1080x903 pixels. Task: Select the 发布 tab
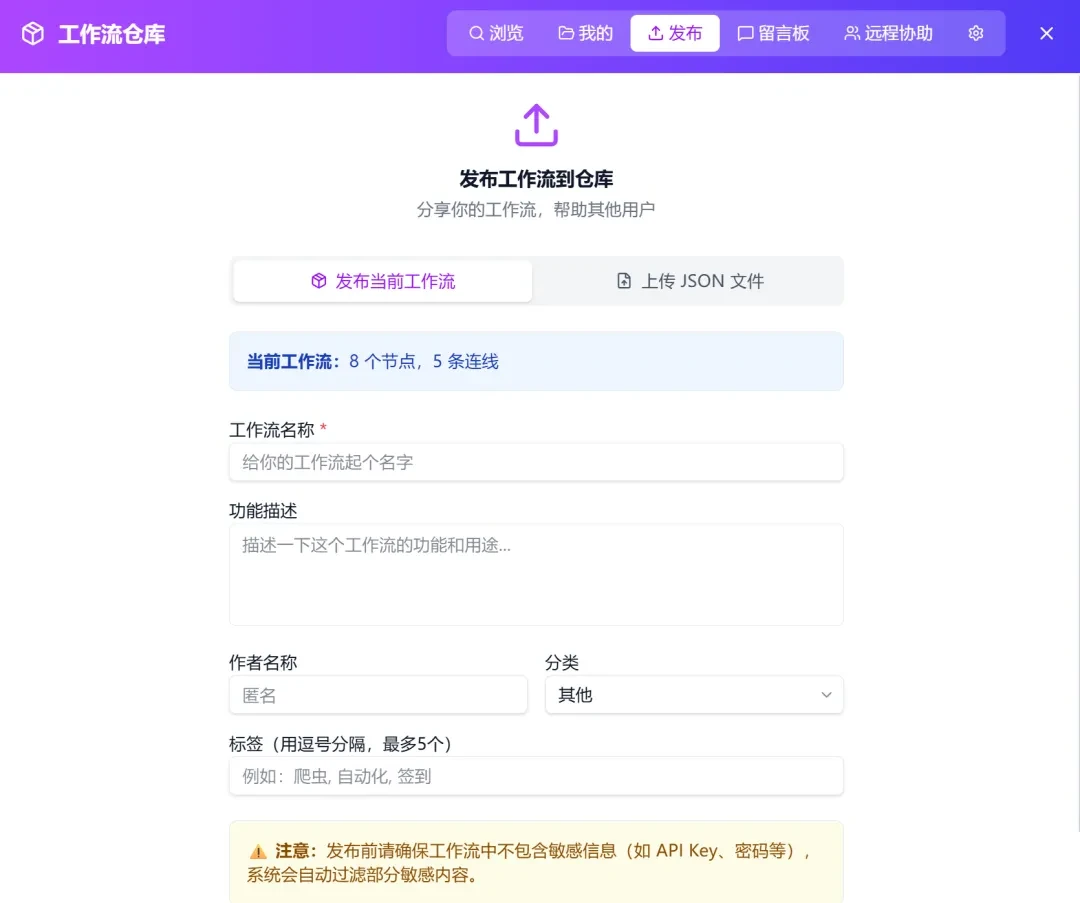(674, 33)
